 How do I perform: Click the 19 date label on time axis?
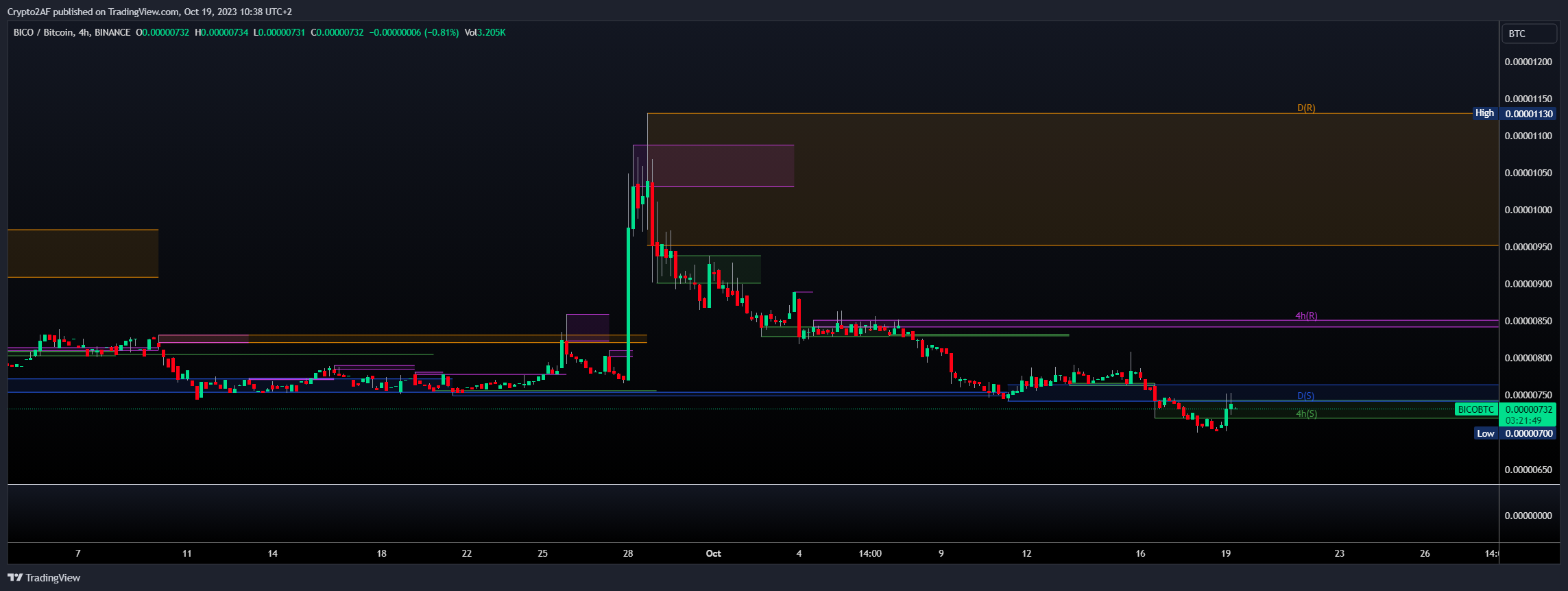(x=1226, y=553)
